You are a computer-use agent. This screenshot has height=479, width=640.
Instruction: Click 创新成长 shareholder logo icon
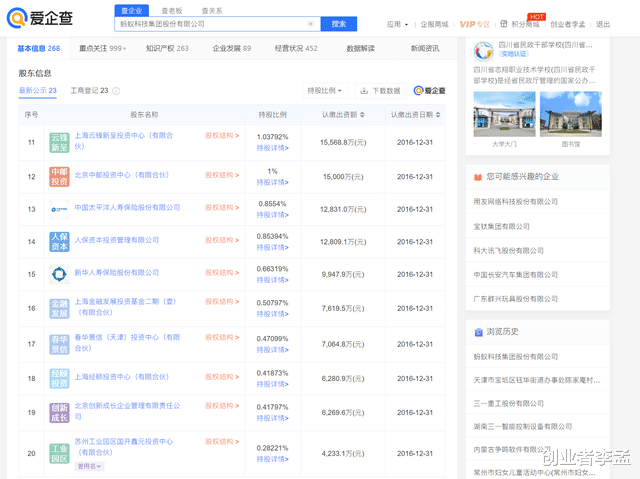pyautogui.click(x=59, y=412)
